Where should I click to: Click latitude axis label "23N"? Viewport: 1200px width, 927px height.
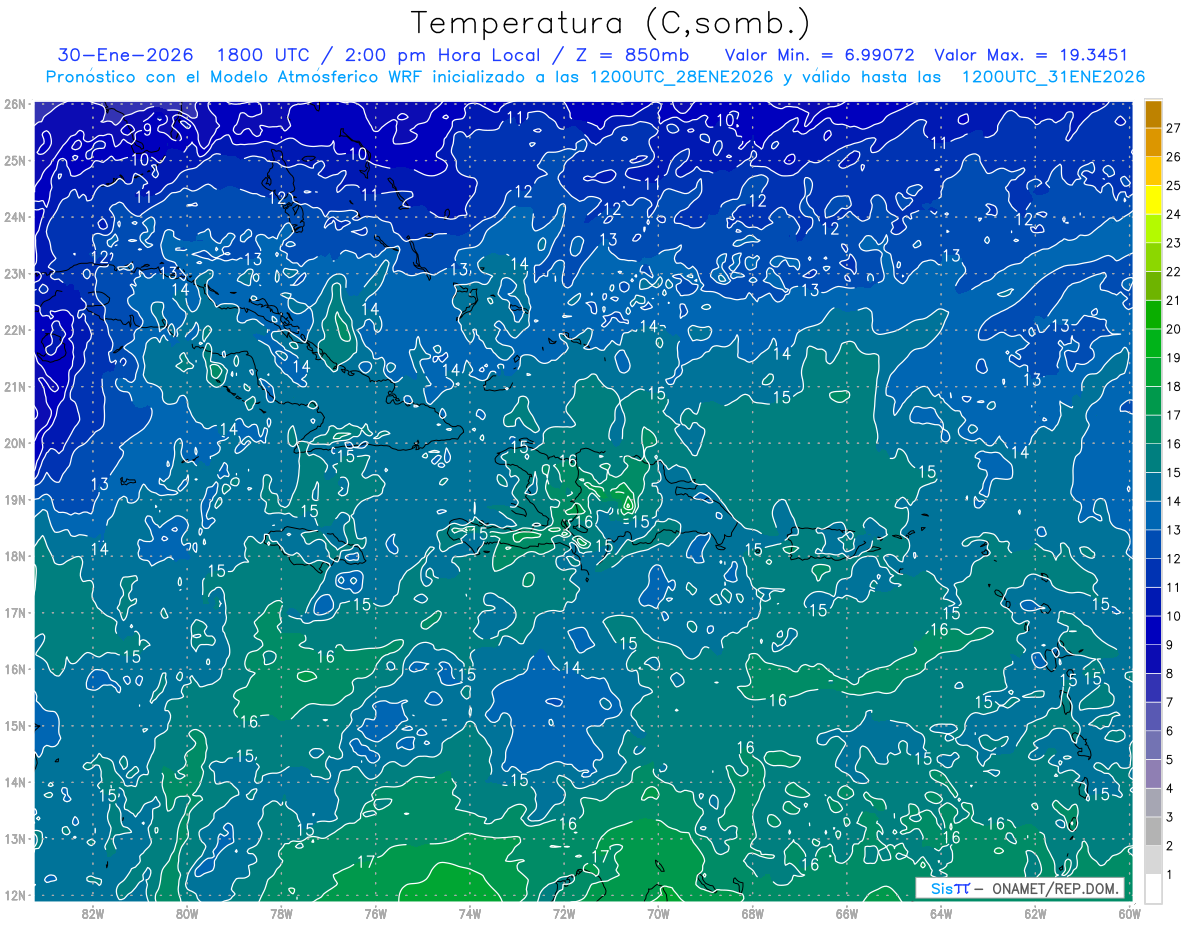pyautogui.click(x=15, y=274)
